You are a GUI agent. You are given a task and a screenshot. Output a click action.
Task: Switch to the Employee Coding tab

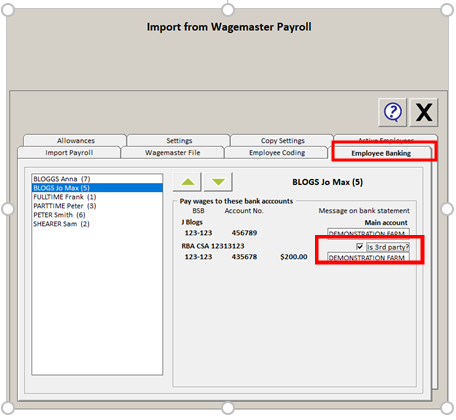click(x=277, y=153)
